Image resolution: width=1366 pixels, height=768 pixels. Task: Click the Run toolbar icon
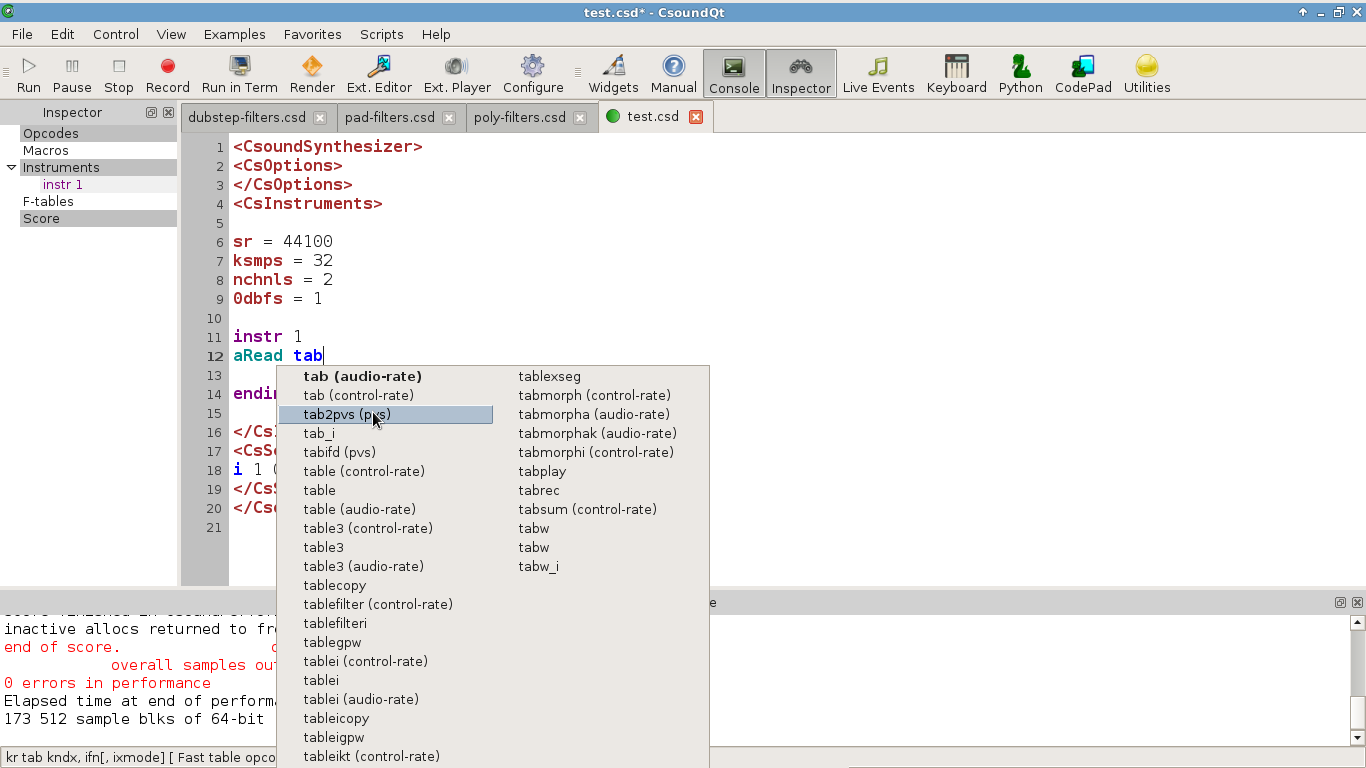pyautogui.click(x=29, y=74)
